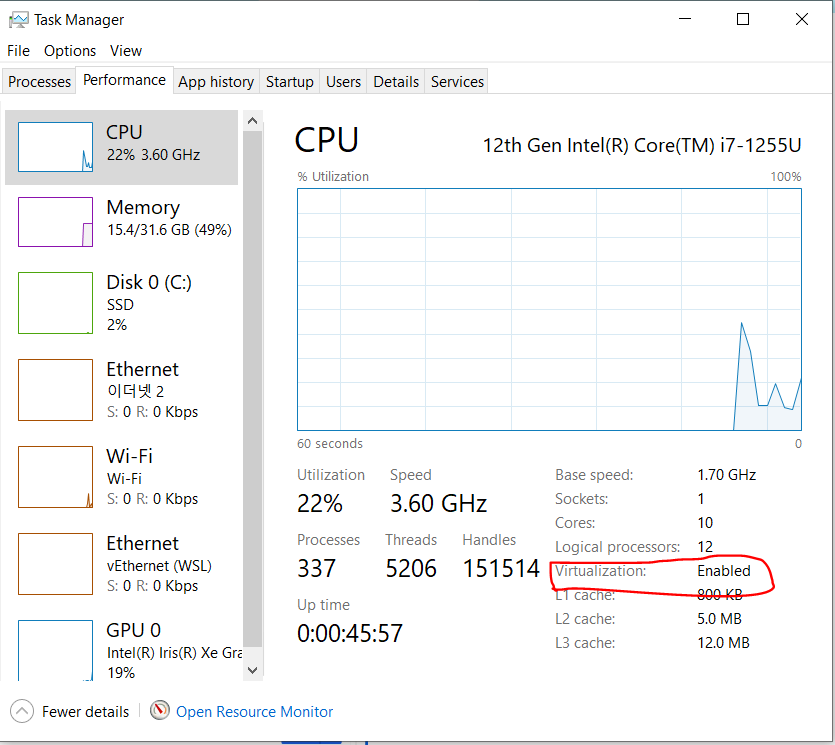Close the Task Manager window
Viewport: 835px width, 745px height.
pos(802,19)
